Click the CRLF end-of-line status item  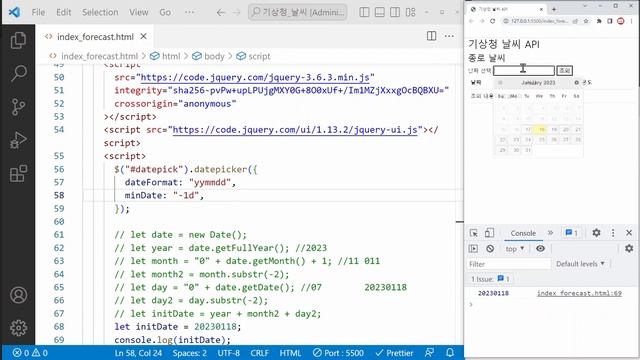(260, 353)
